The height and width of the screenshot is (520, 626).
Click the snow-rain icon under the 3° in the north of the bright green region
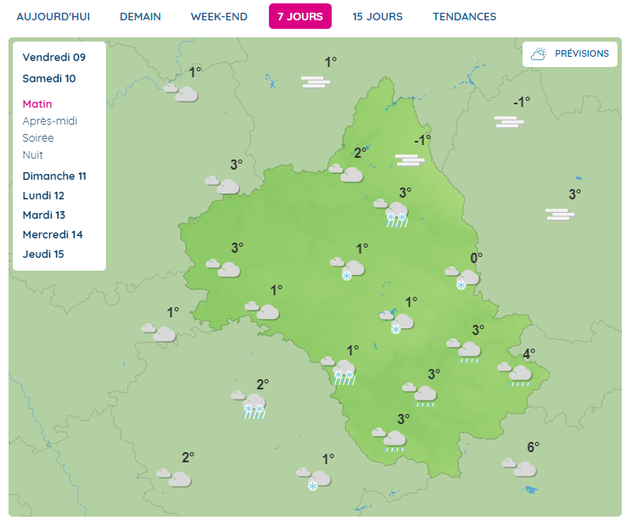[x=391, y=213]
